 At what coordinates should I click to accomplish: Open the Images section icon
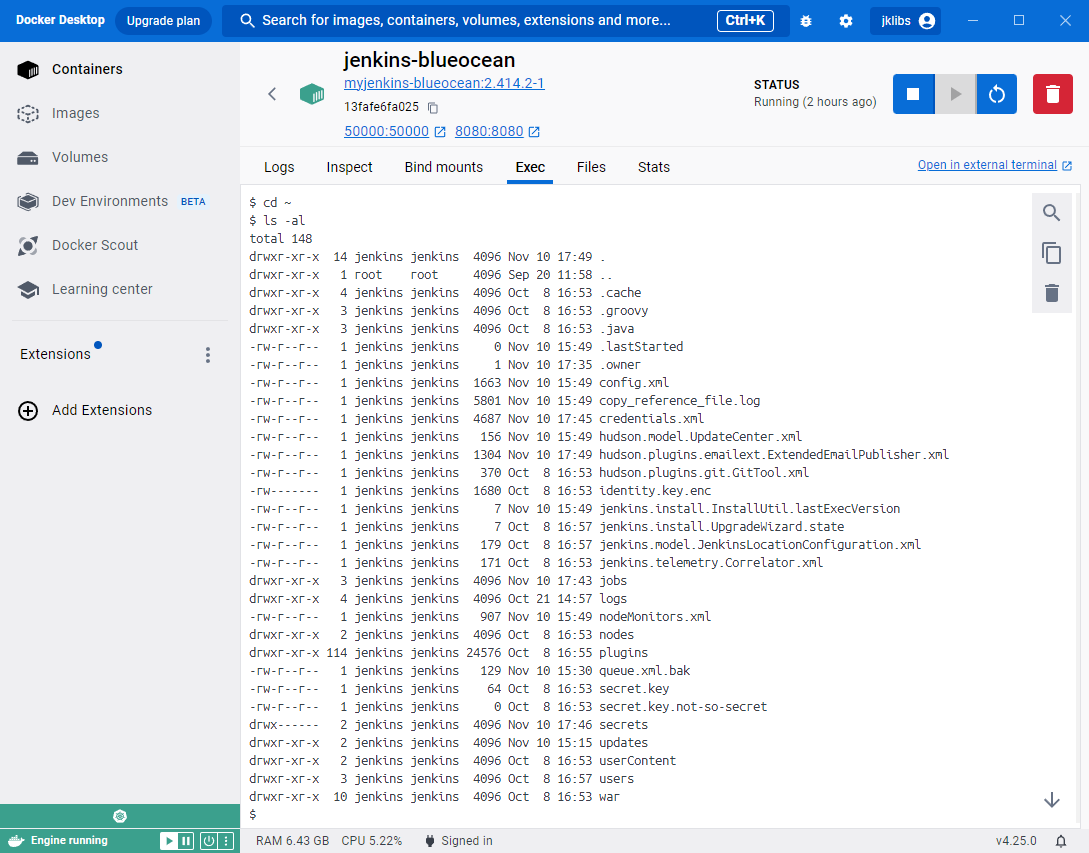pyautogui.click(x=28, y=113)
